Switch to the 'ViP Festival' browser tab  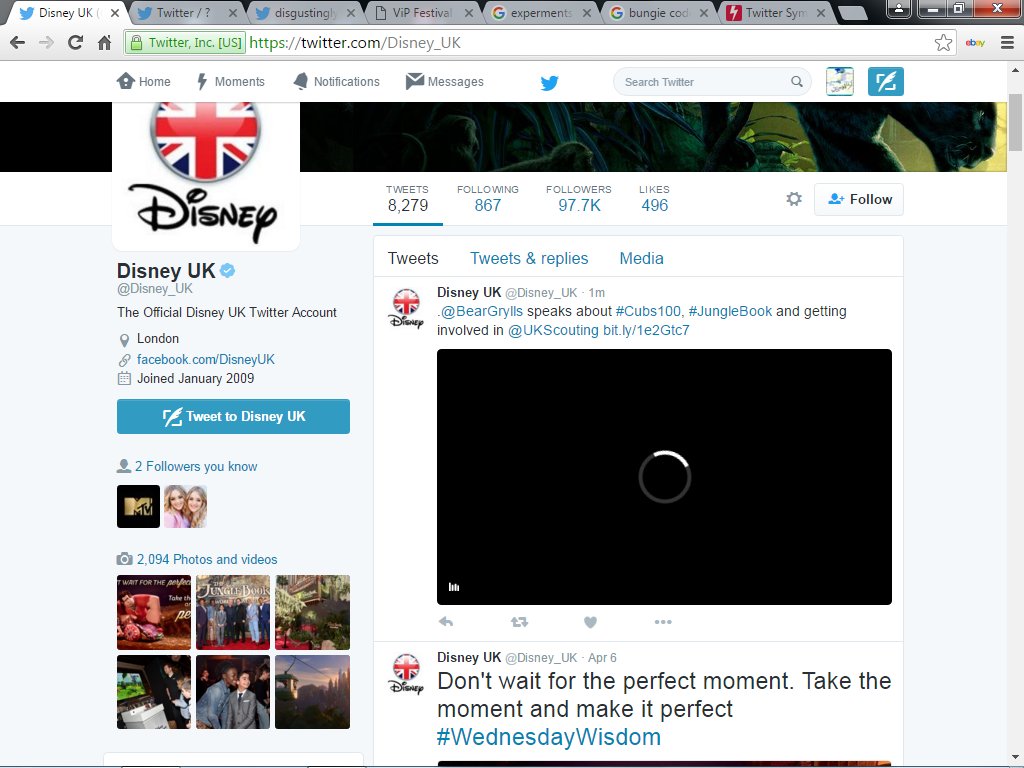point(422,12)
